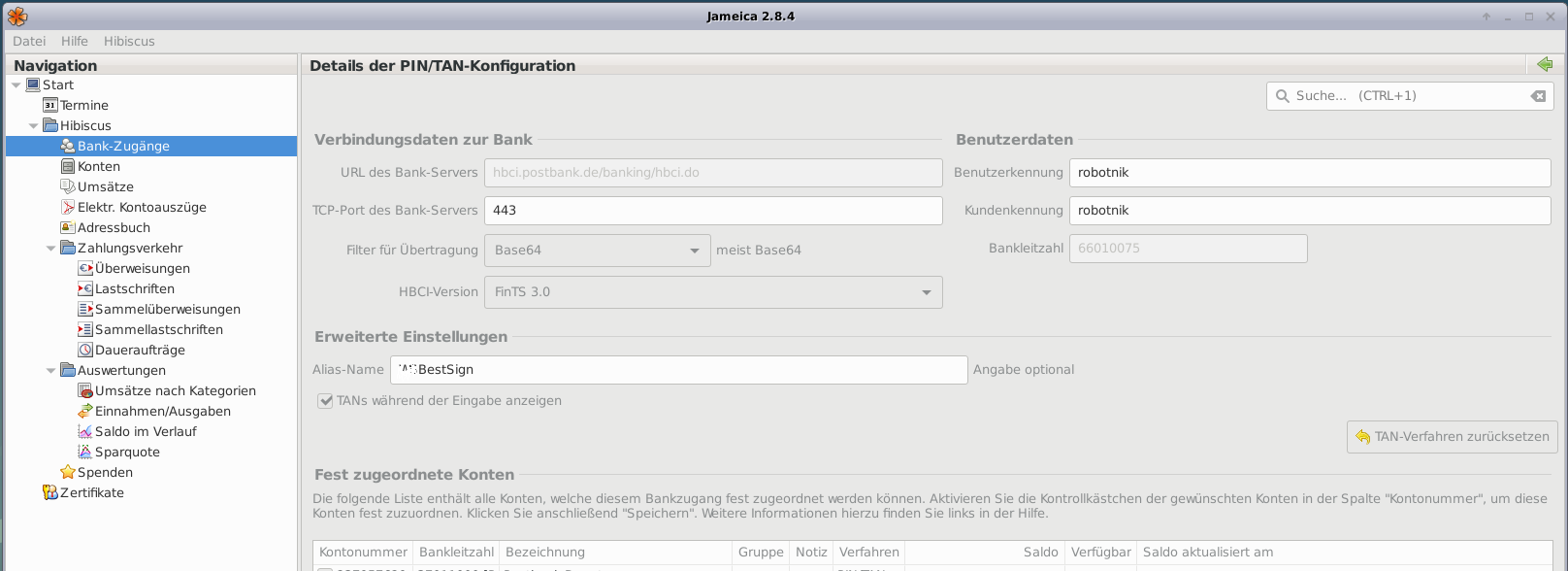This screenshot has width=1568, height=571.
Task: Click the TAN-Verfahren zurücksetzen button
Action: pyautogui.click(x=1452, y=437)
